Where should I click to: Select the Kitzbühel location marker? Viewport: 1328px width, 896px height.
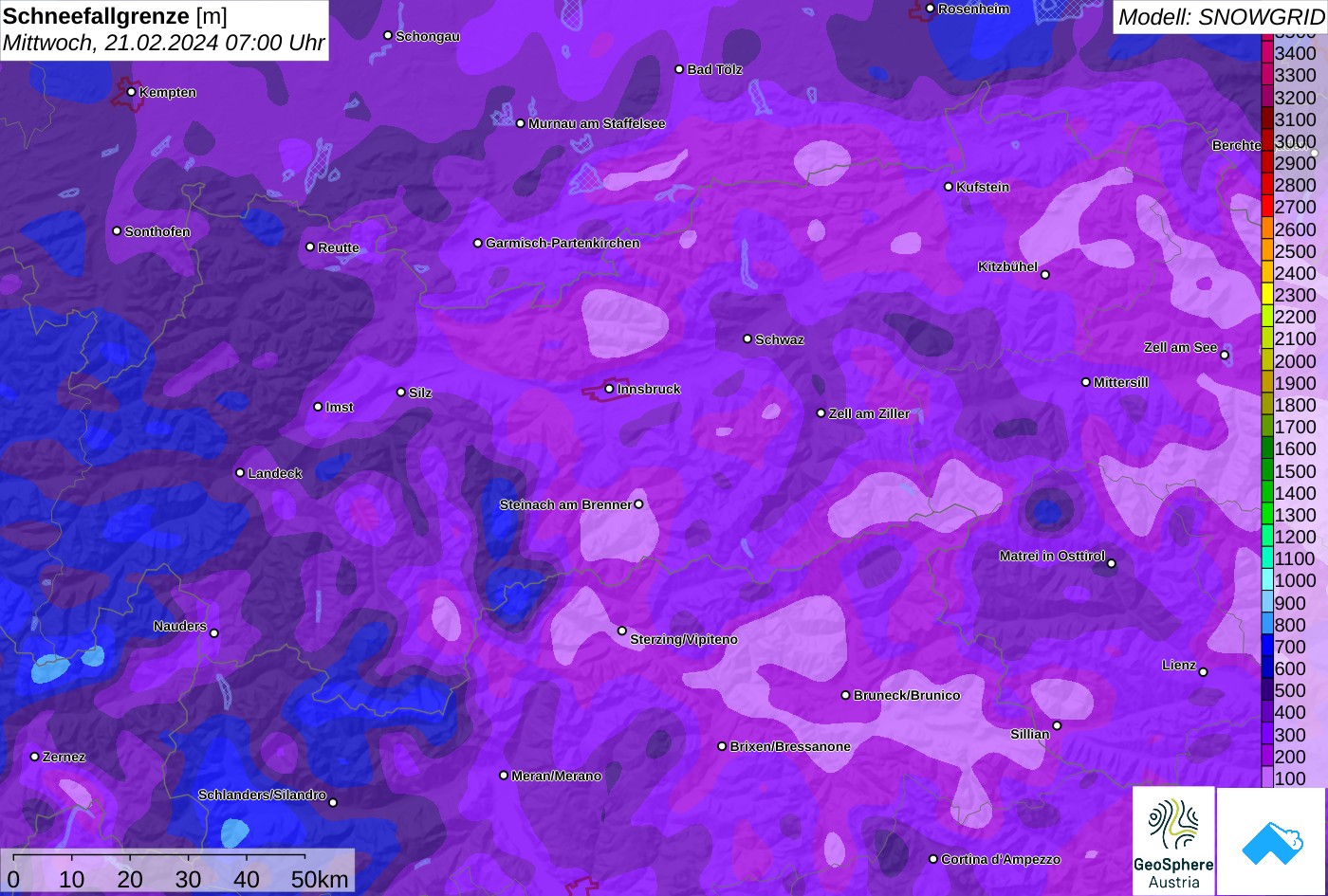point(1045,275)
